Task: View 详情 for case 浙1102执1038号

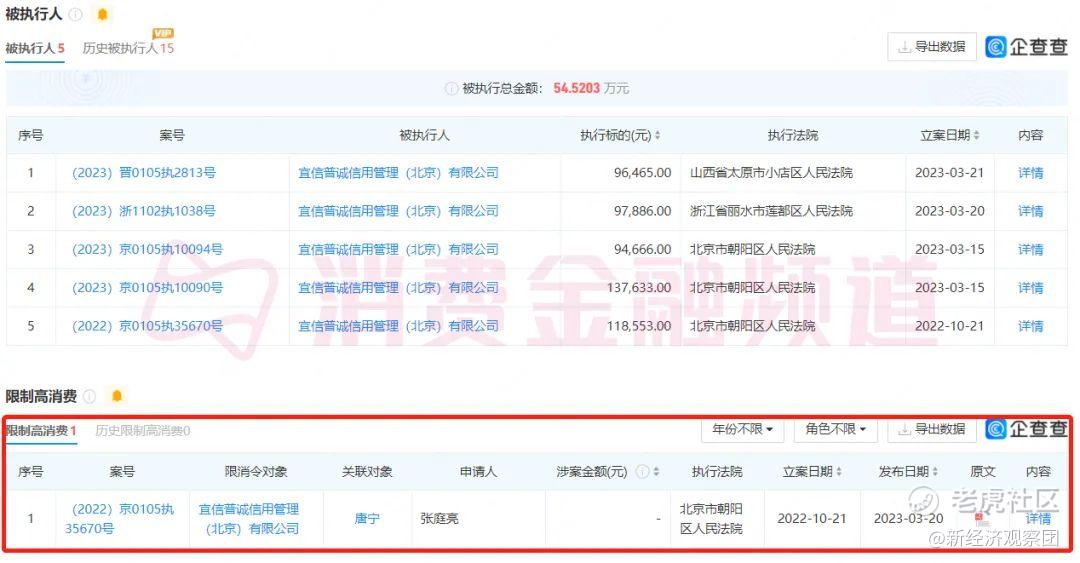Action: click(x=1030, y=211)
